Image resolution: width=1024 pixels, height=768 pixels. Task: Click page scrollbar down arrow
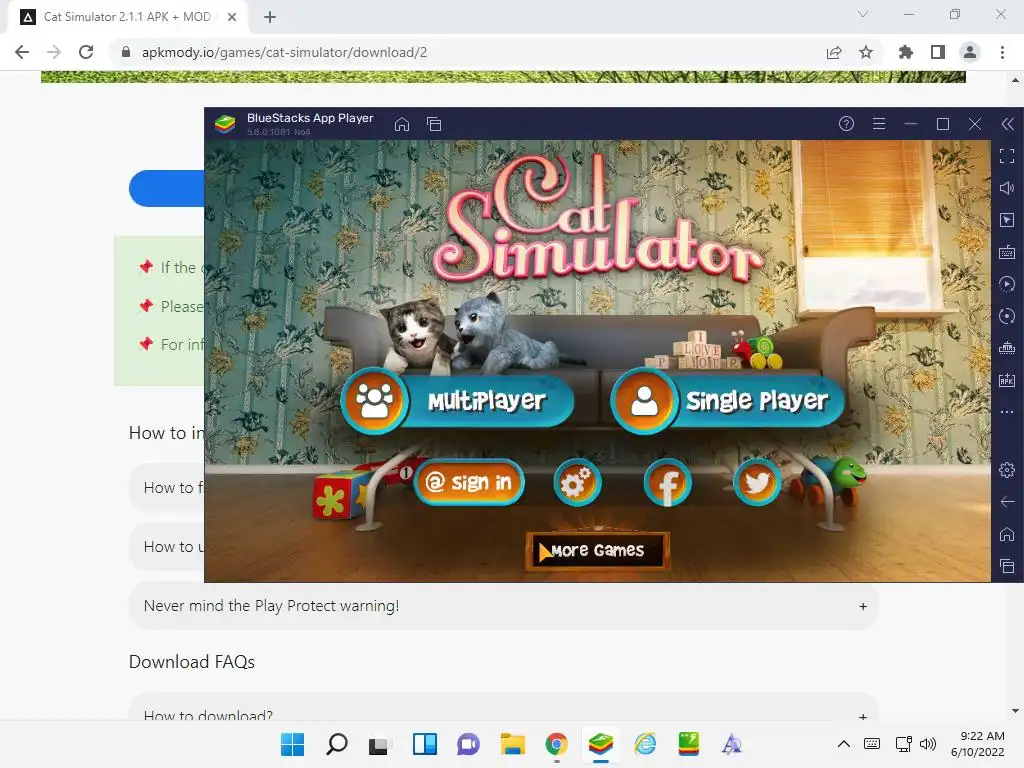click(1016, 711)
